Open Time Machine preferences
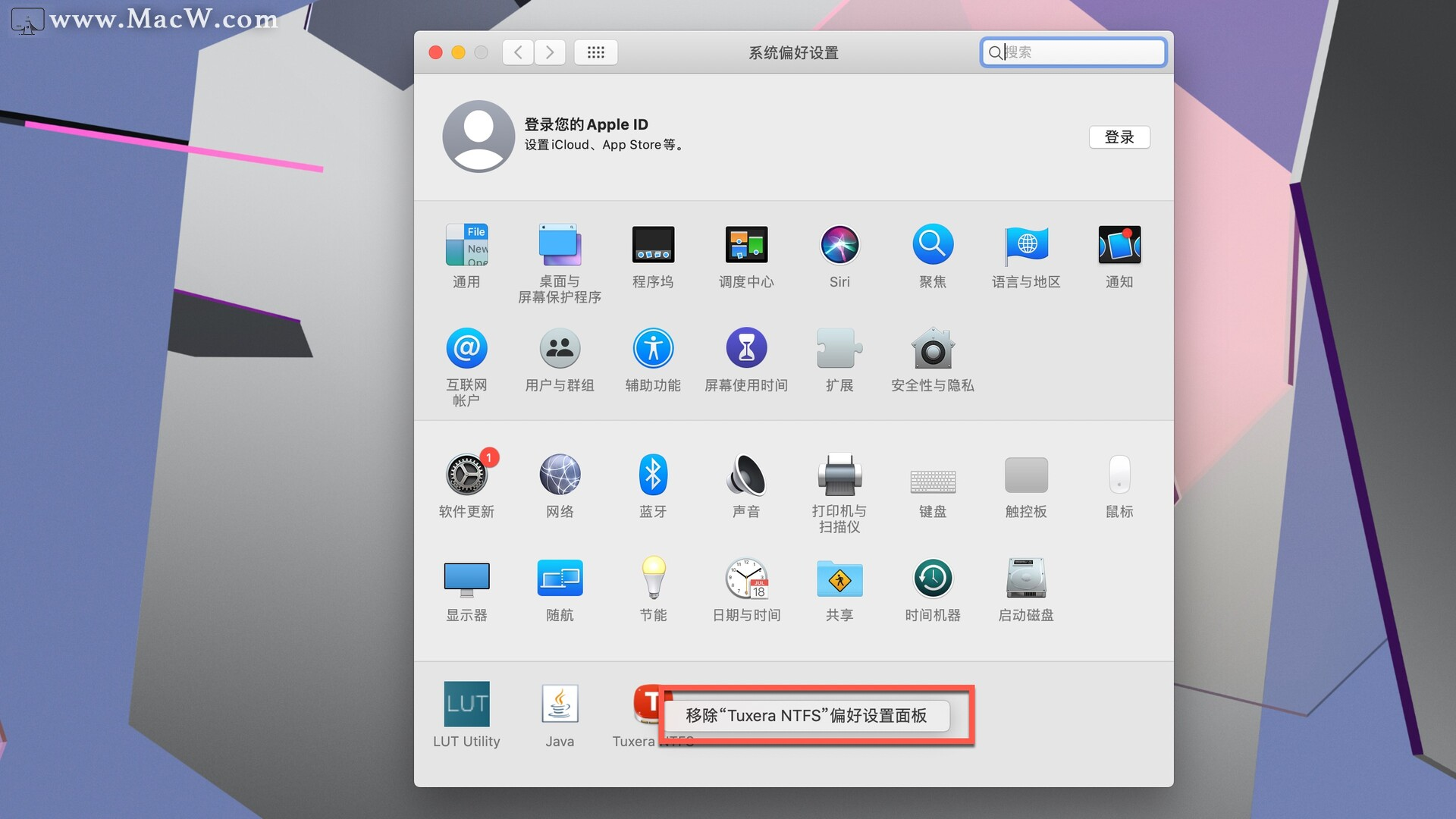1456x819 pixels. [933, 579]
